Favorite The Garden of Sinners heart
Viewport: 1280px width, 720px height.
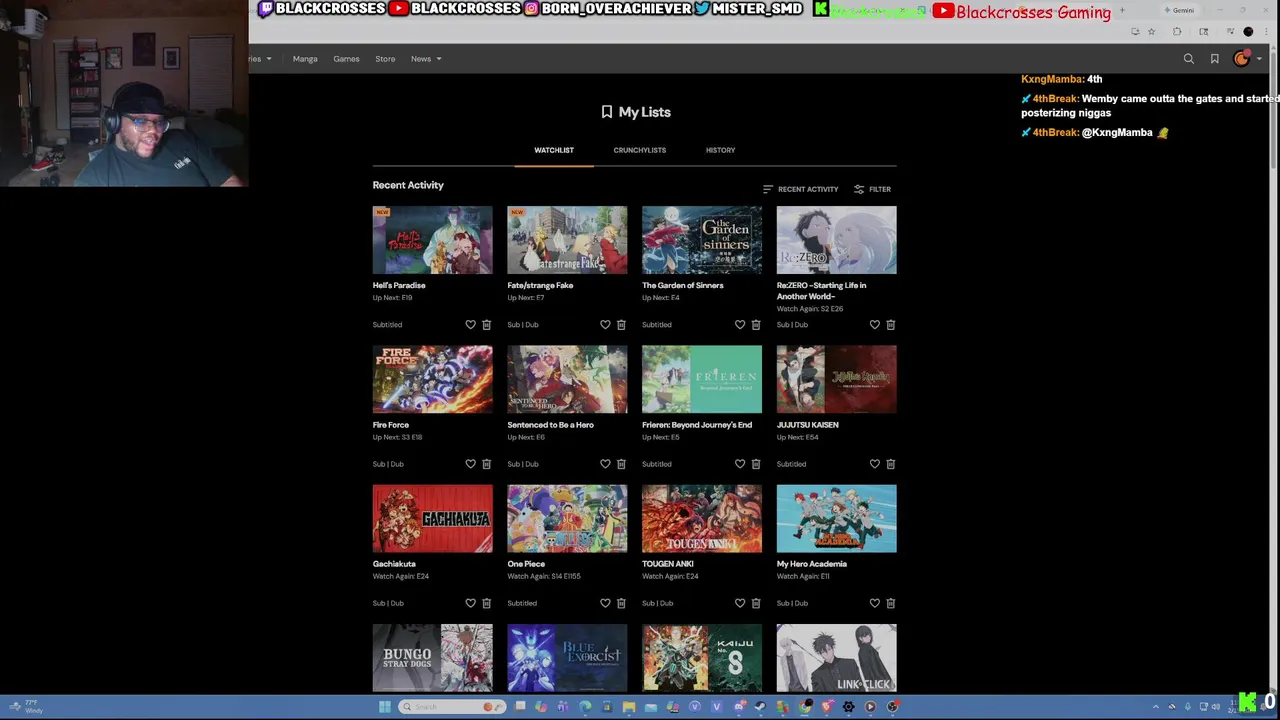coord(740,325)
